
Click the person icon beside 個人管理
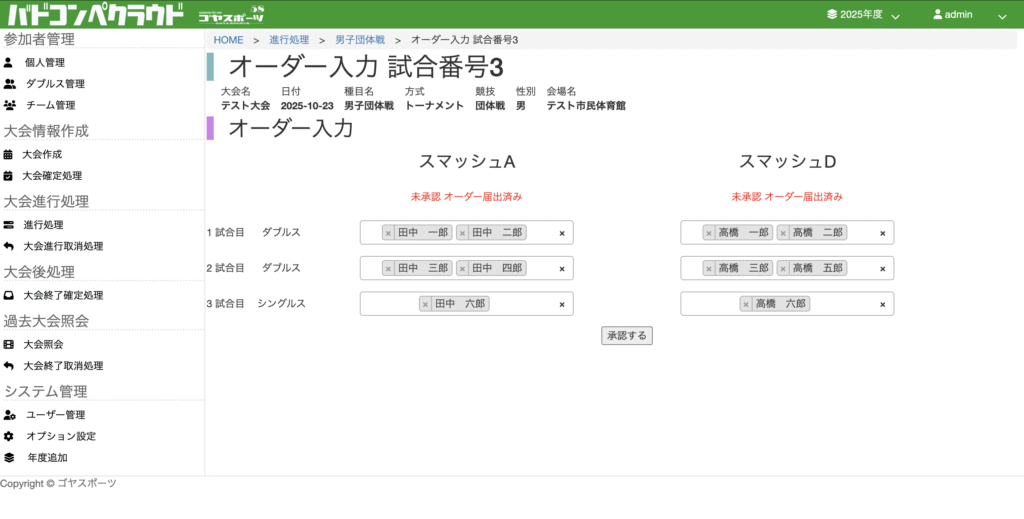point(9,63)
